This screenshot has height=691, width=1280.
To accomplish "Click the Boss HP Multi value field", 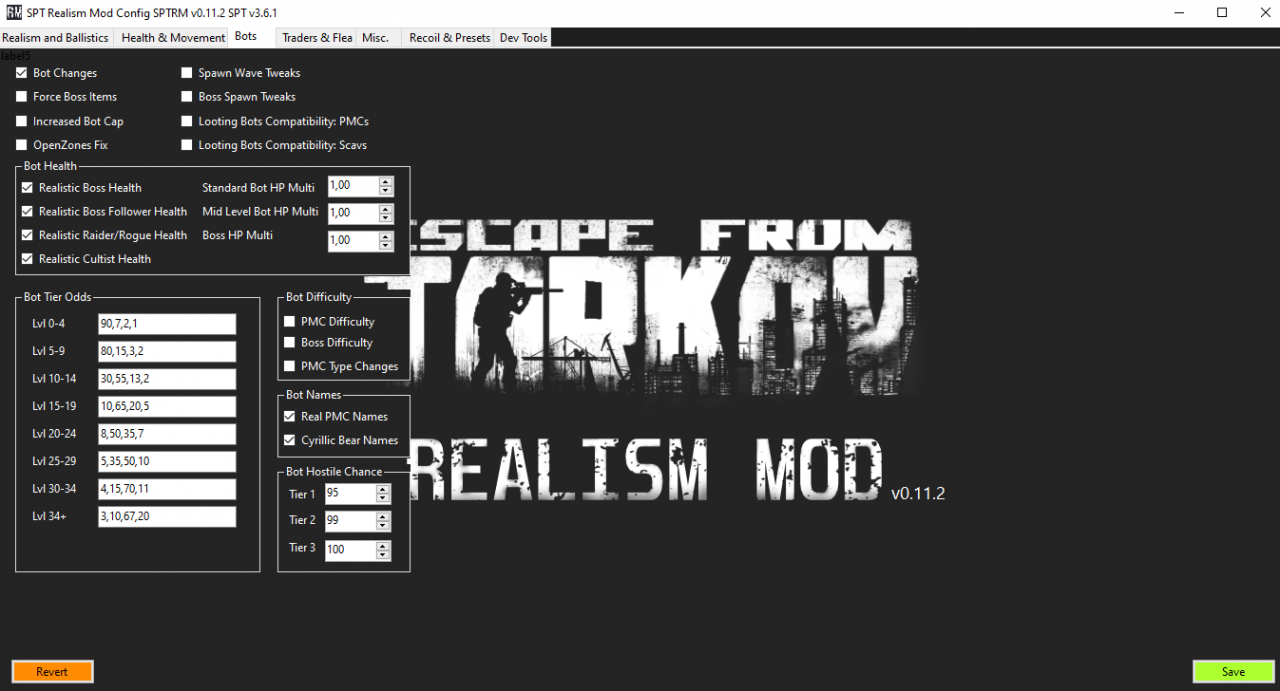I will (353, 240).
